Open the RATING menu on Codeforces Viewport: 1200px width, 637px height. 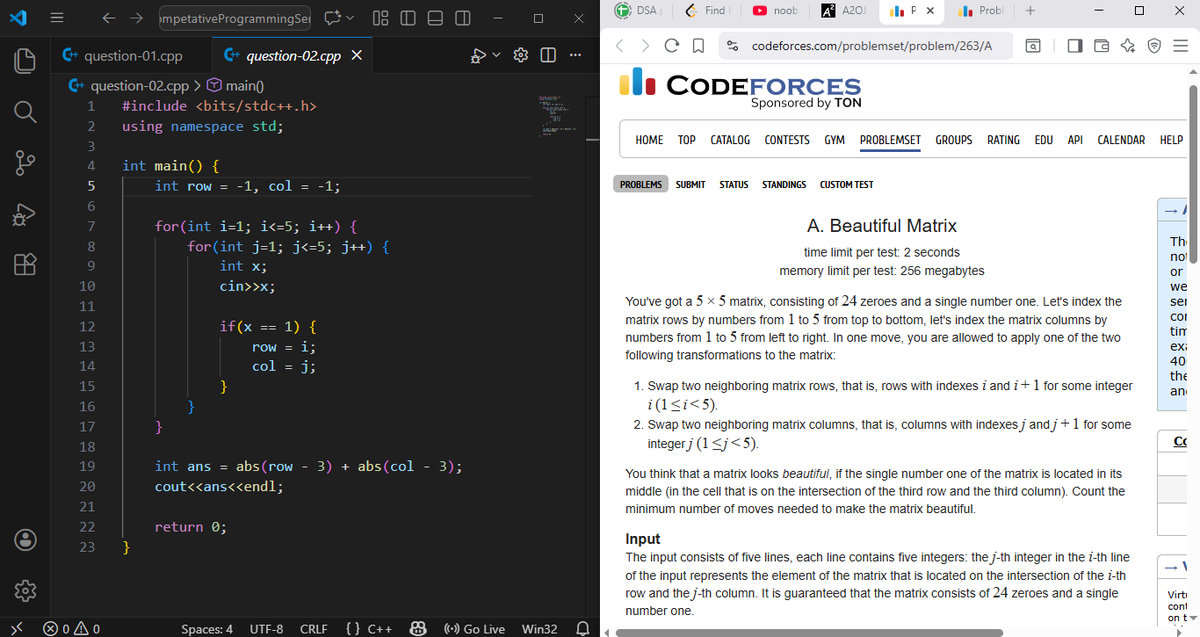[1004, 140]
